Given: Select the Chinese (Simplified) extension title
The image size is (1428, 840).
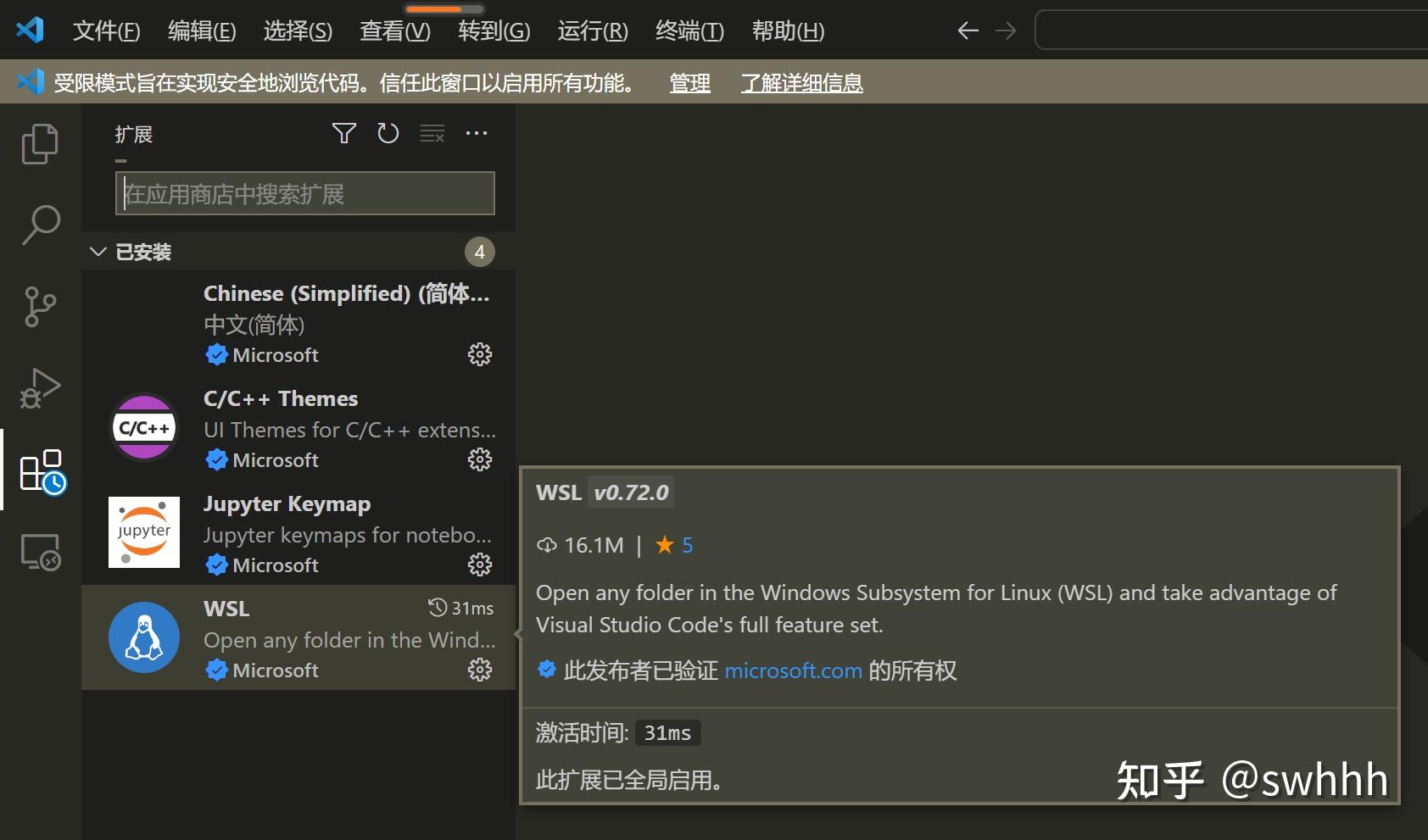Looking at the screenshot, I should (x=347, y=293).
